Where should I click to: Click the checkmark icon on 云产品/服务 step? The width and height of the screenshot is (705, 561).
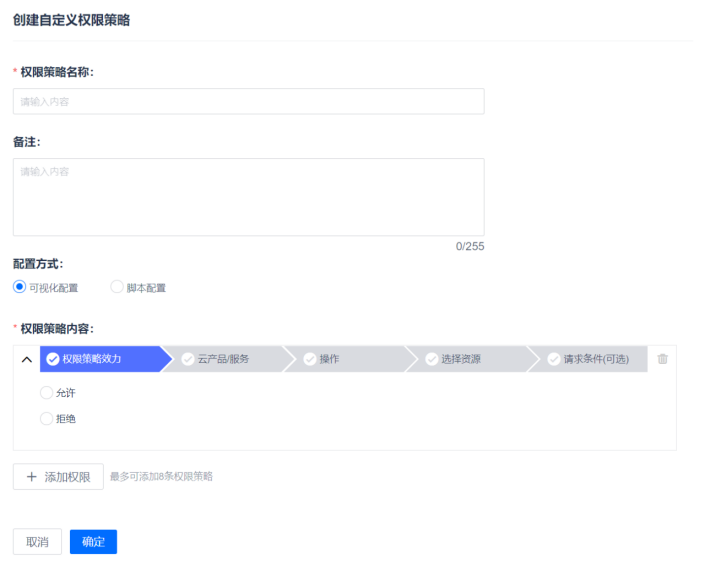point(188,359)
